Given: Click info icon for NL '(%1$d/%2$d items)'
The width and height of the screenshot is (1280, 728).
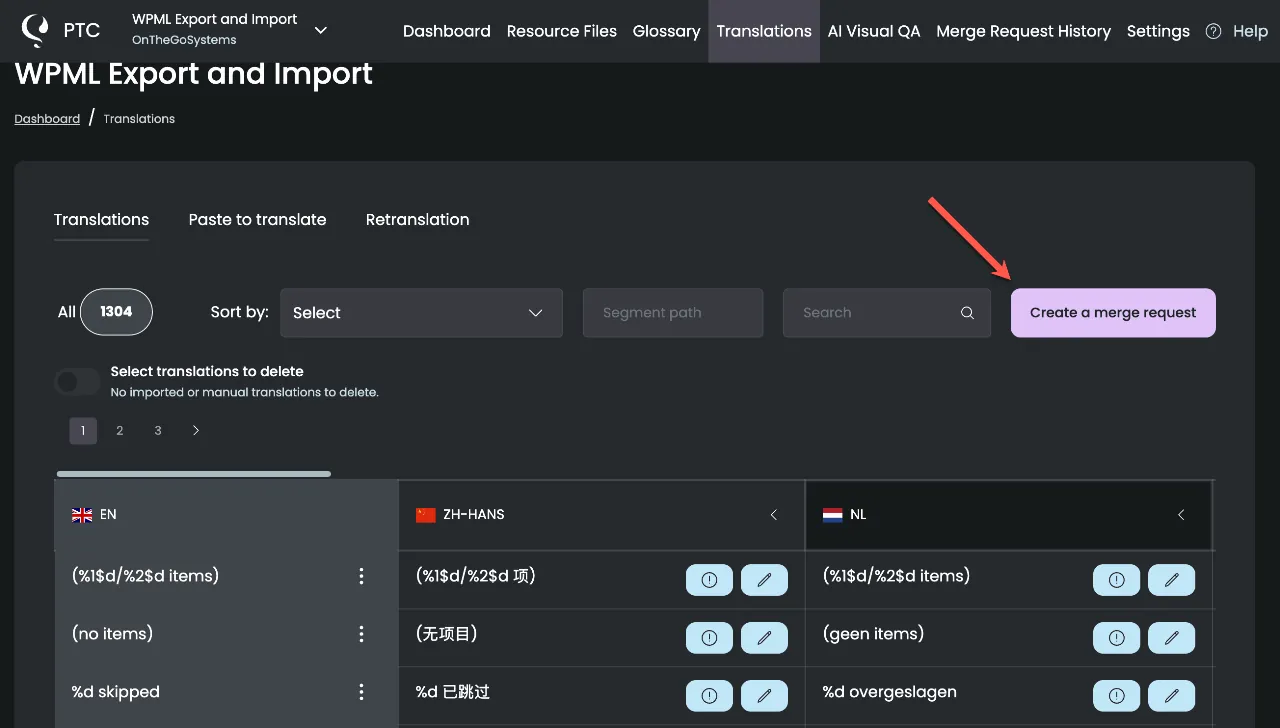Looking at the screenshot, I should pos(1116,580).
